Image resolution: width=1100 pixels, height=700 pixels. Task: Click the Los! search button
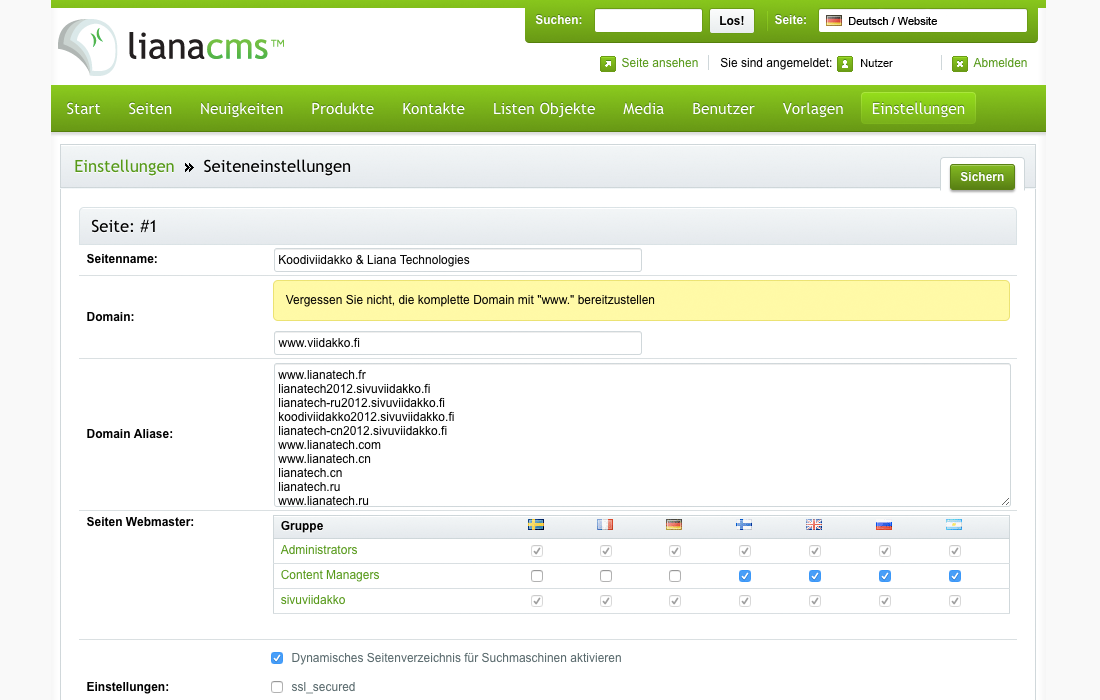[x=732, y=21]
